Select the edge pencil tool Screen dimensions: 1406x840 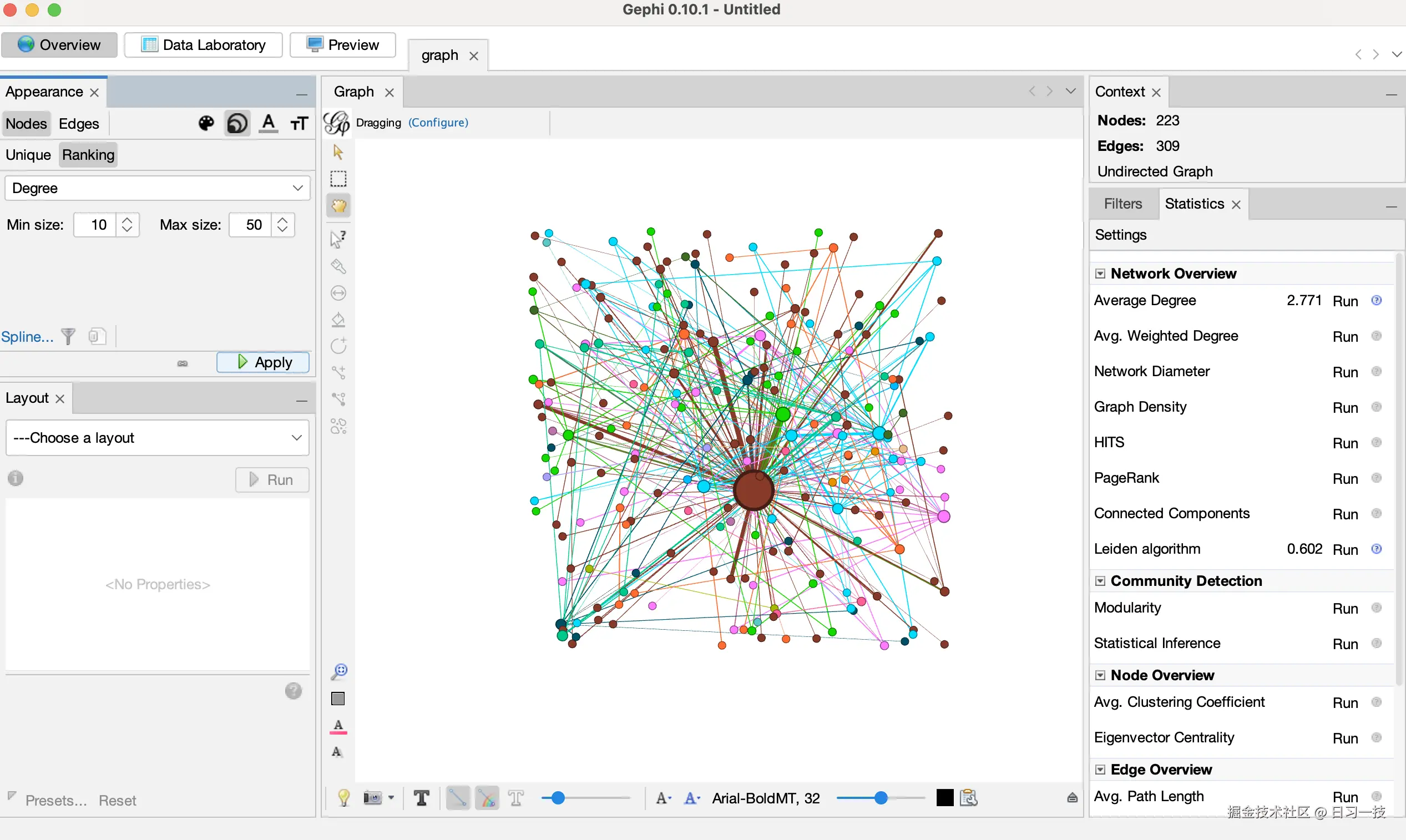338,372
